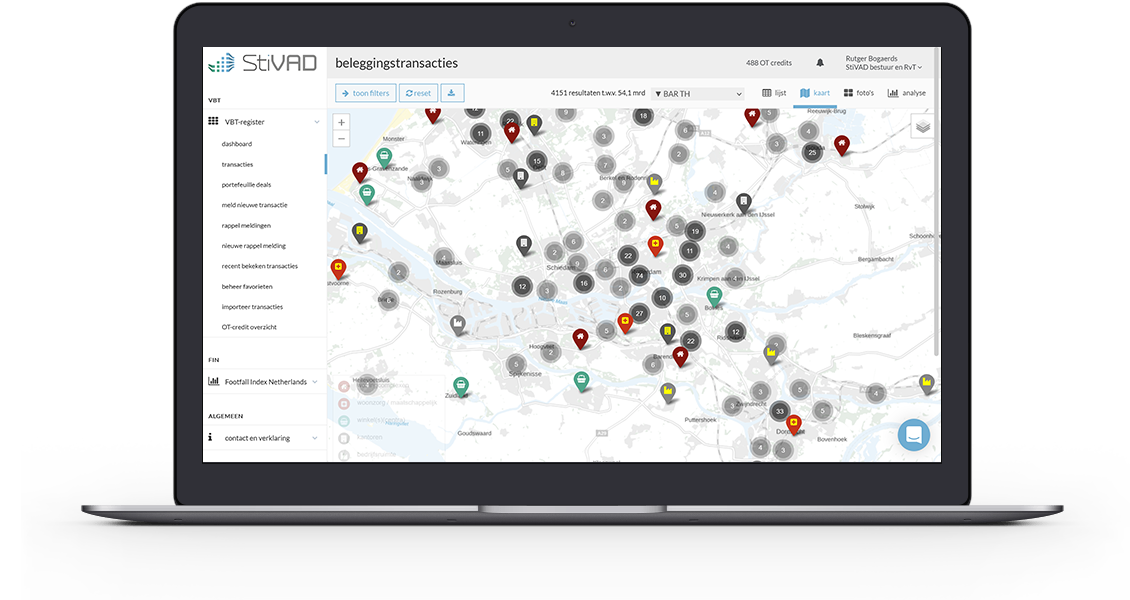Open the map cluster numbered 25
Screen dimensions: 1130x600
point(812,152)
